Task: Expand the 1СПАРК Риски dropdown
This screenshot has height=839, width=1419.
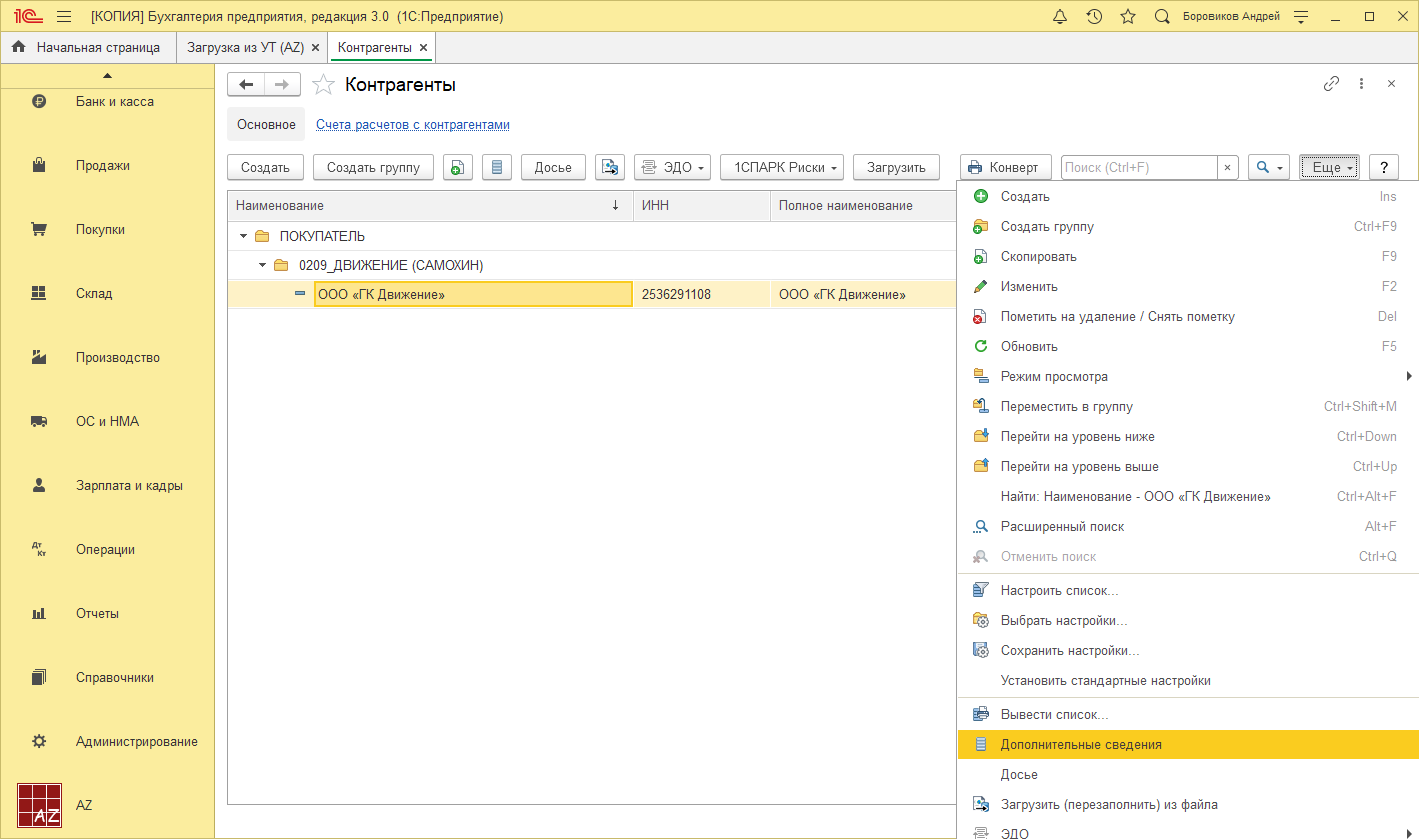Action: [781, 167]
